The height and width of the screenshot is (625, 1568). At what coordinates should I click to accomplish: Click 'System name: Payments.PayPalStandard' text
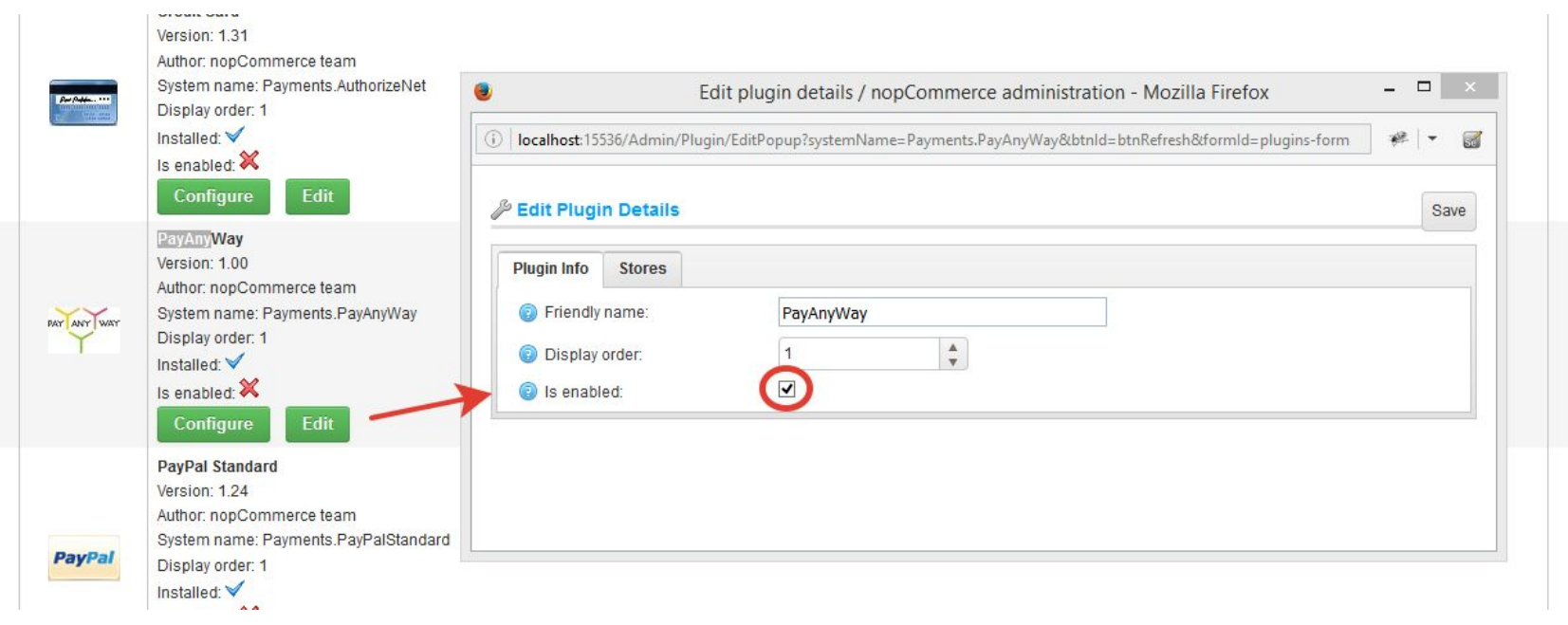(304, 541)
